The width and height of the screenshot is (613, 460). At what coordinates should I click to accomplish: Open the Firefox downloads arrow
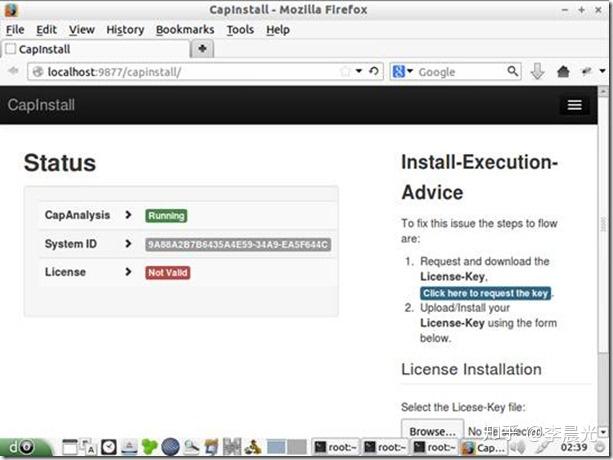(x=538, y=72)
